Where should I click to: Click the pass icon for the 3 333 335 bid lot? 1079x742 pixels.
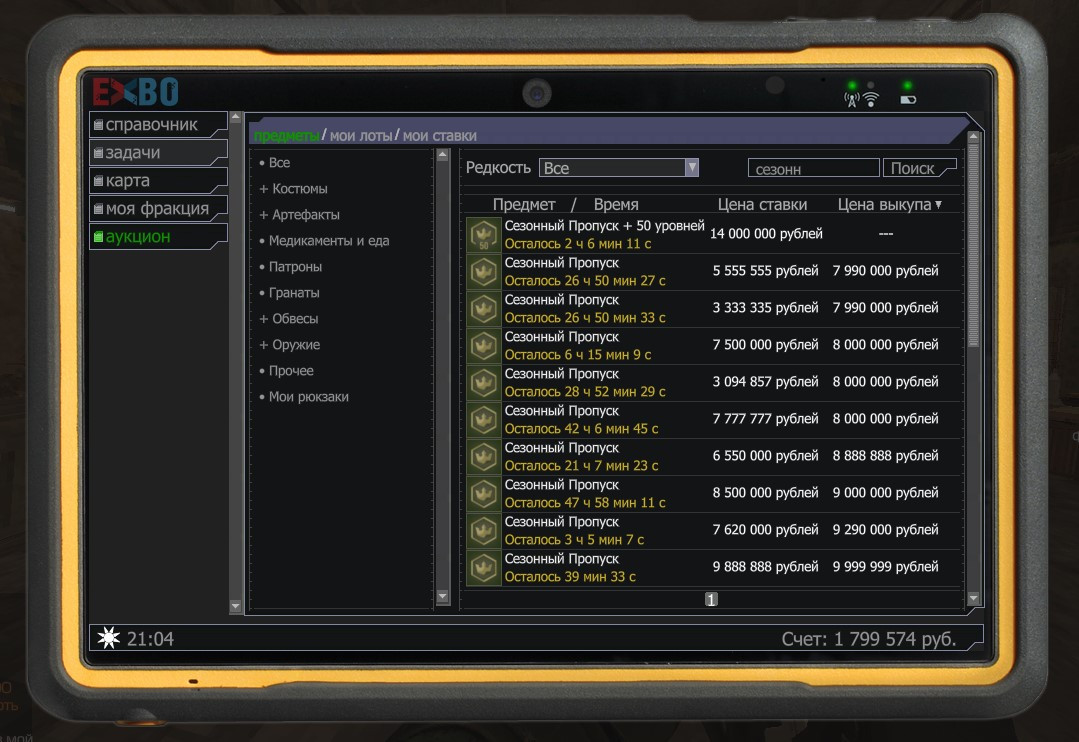coord(484,309)
